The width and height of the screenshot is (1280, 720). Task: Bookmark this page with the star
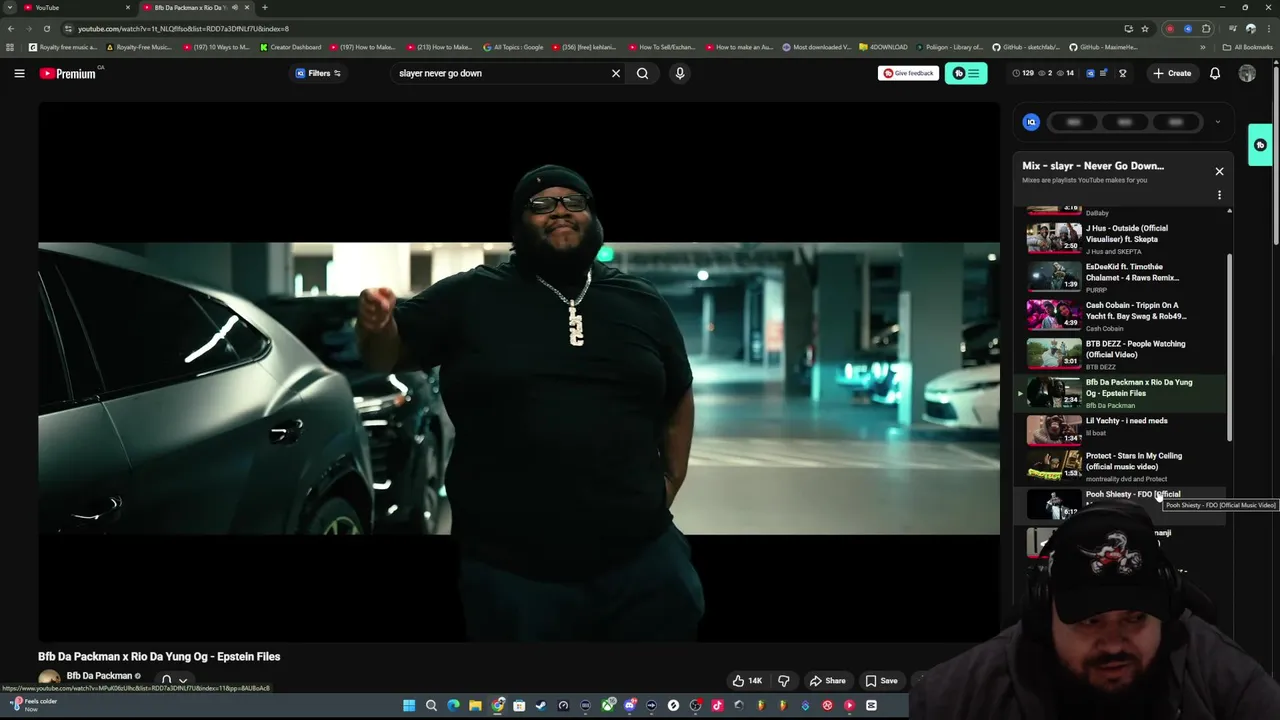point(1145,29)
